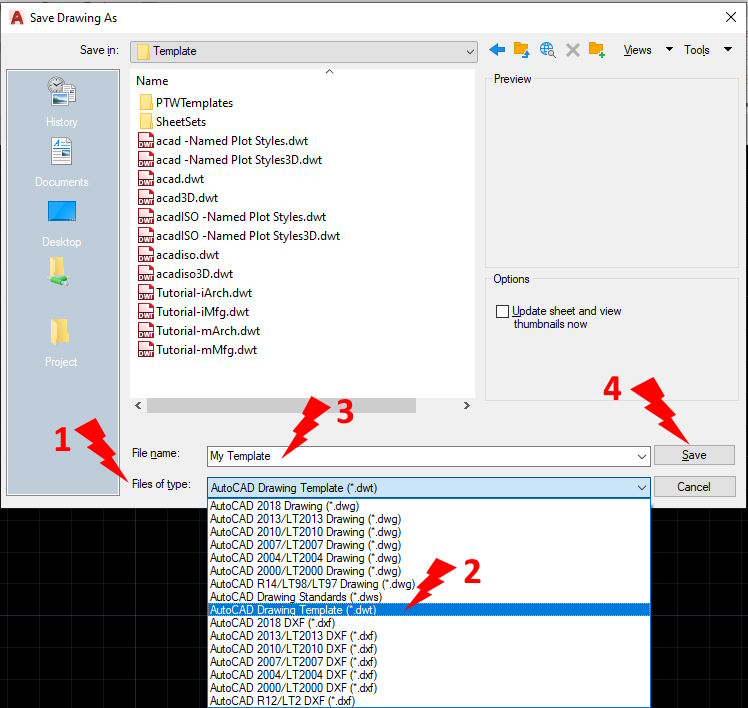Select acad -Named Plot Styles.dwt file
Image resolution: width=748 pixels, height=708 pixels.
(x=223, y=141)
